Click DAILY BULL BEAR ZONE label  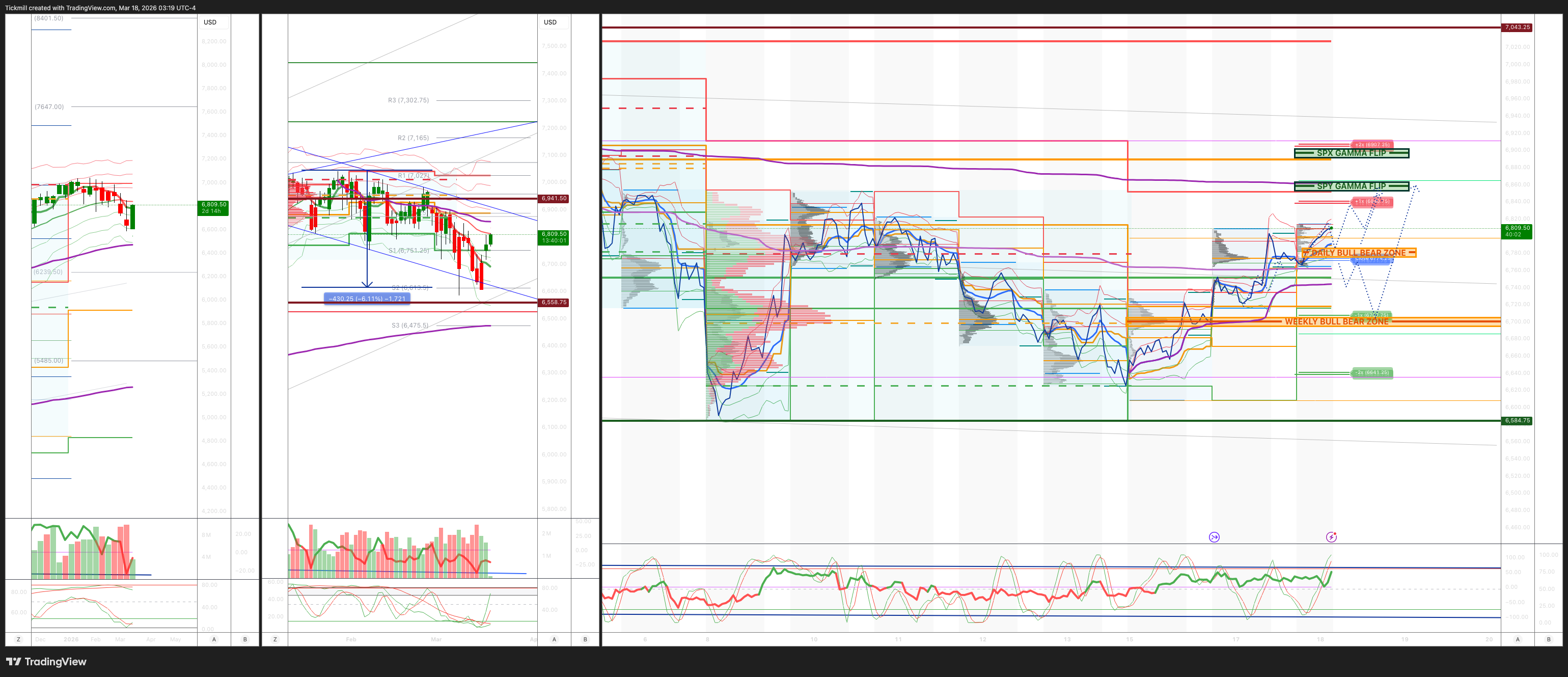(x=1358, y=253)
